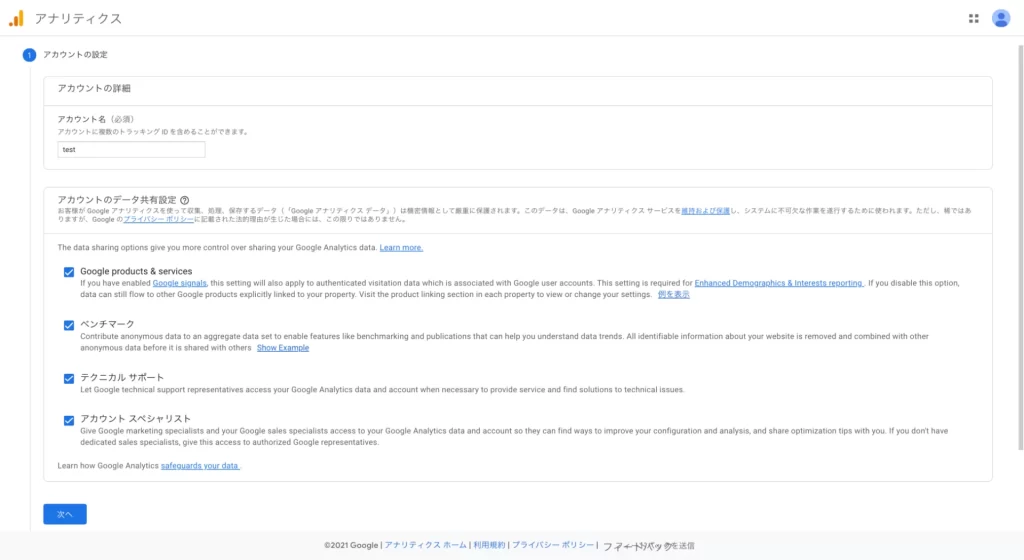This screenshot has height=560, width=1024.
Task: Open 利用規約 in the footer
Action: pos(489,545)
